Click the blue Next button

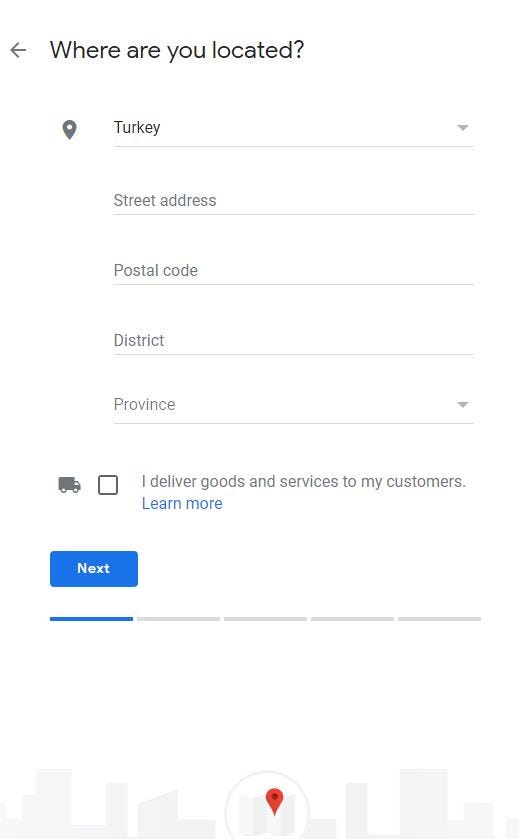[x=94, y=569]
